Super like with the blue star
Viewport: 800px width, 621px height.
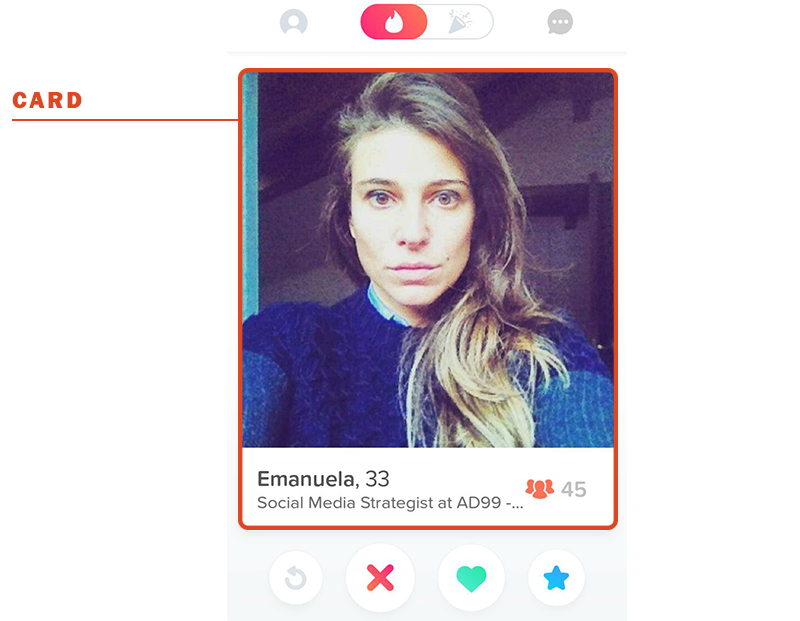(x=556, y=578)
